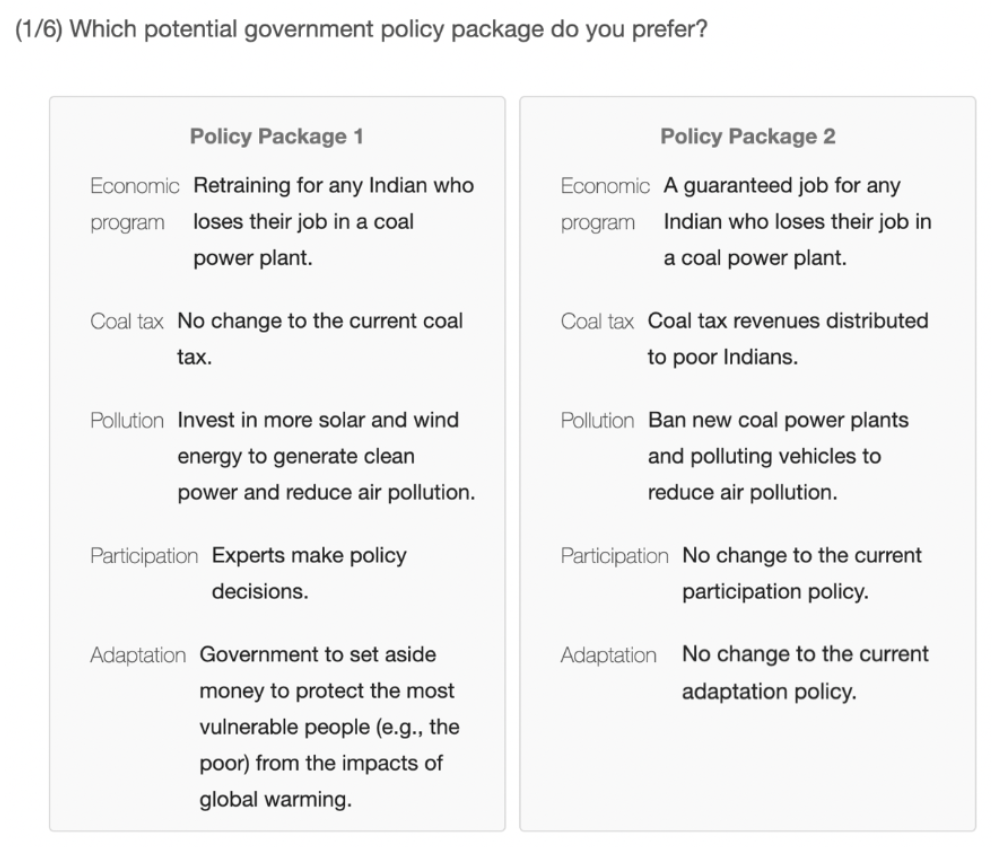Select the Policy Package 2 heading
The height and width of the screenshot is (848, 1002).
(747, 137)
